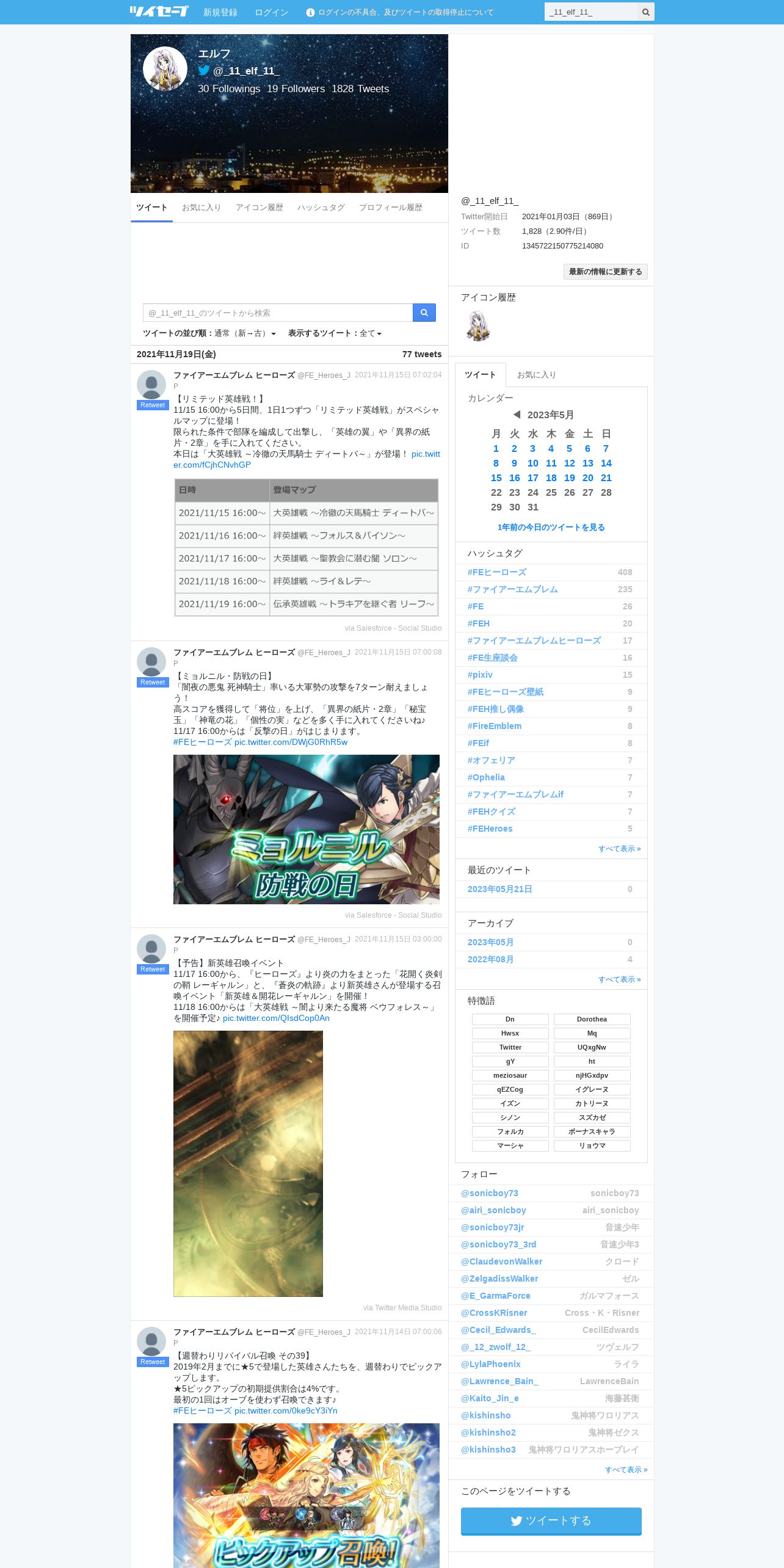Click 1828 Tweets count
Viewport: 784px width, 1568px height.
360,89
